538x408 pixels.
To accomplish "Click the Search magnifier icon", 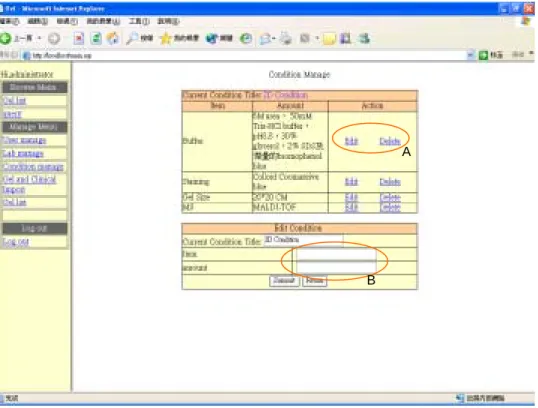I will point(132,38).
